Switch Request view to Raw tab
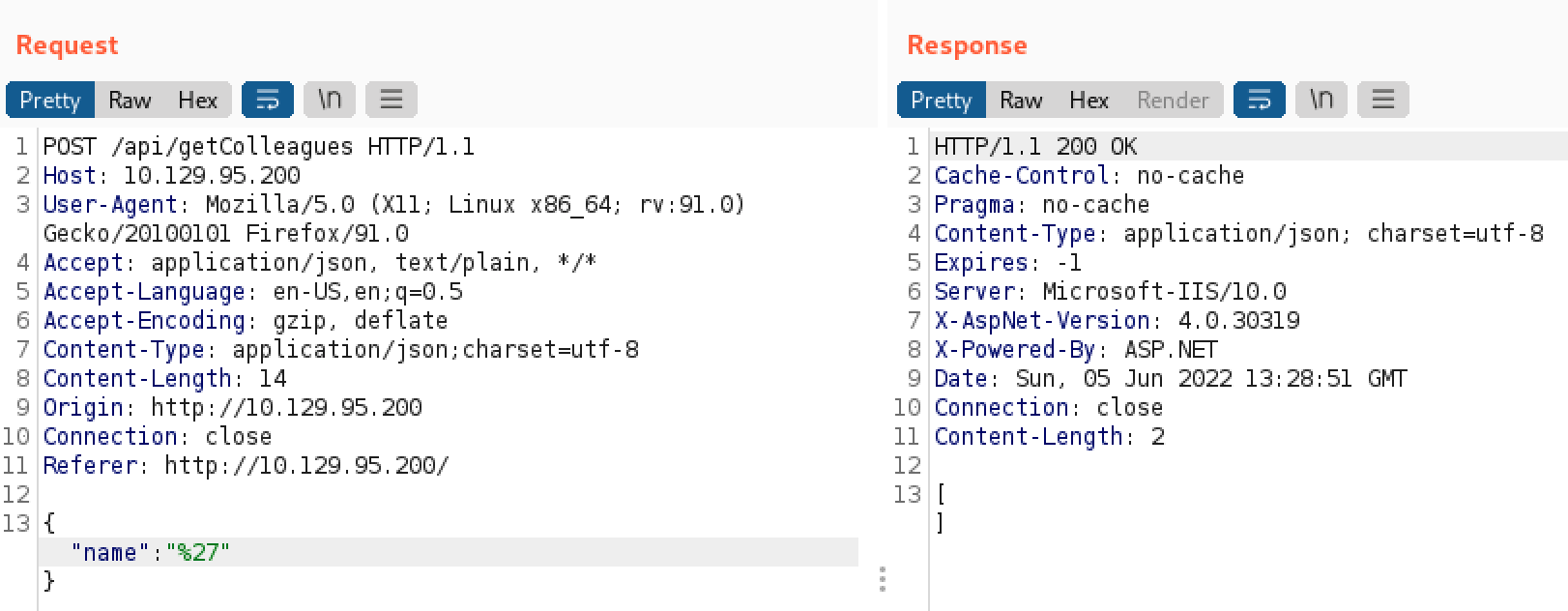 (x=130, y=100)
